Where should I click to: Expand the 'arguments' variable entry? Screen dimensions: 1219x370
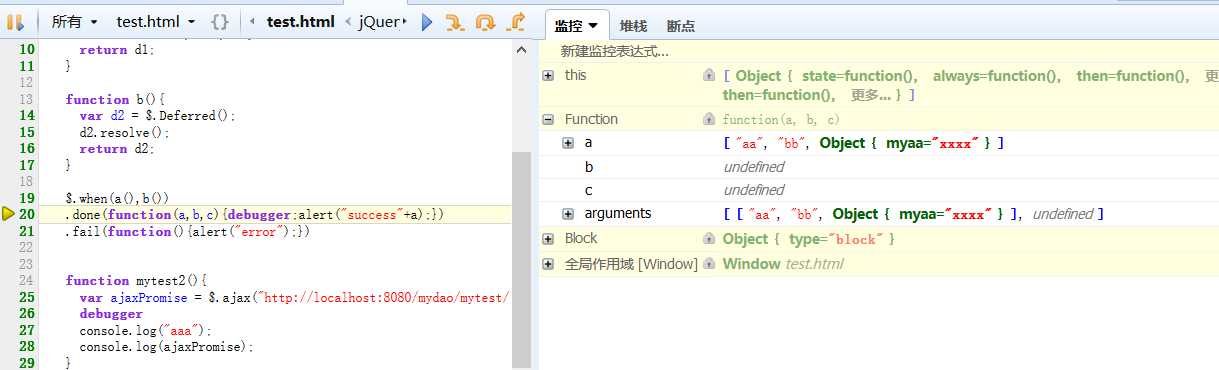tap(568, 213)
